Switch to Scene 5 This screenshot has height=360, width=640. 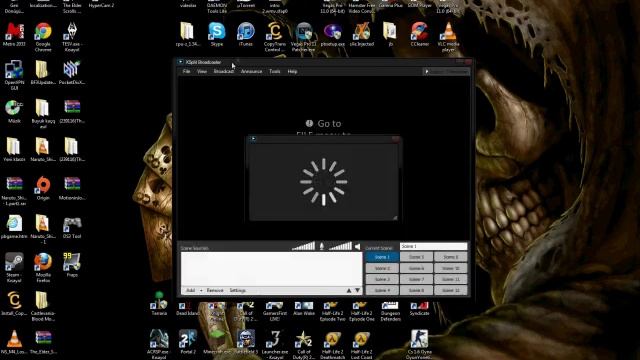pos(416,257)
